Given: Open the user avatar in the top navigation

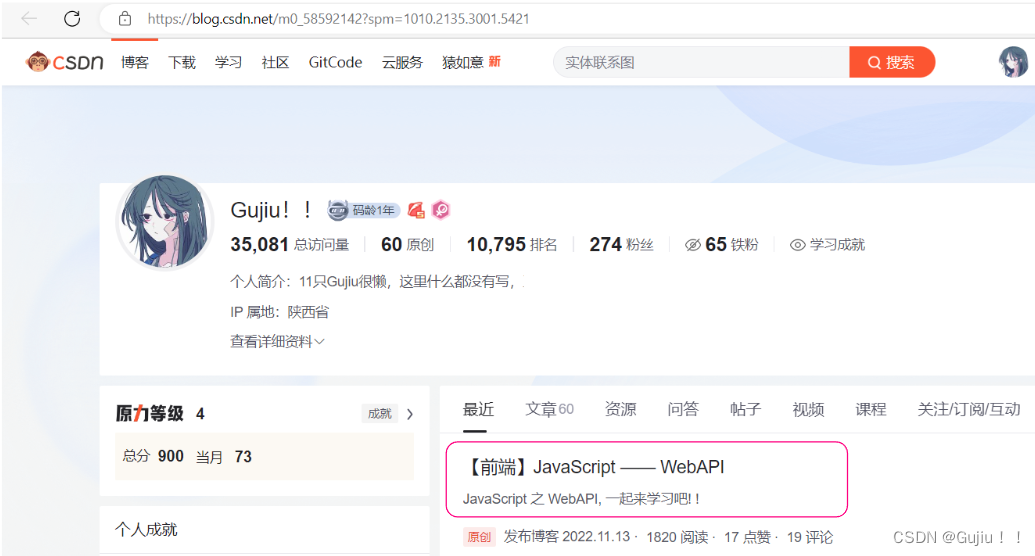Looking at the screenshot, I should coord(1013,62).
